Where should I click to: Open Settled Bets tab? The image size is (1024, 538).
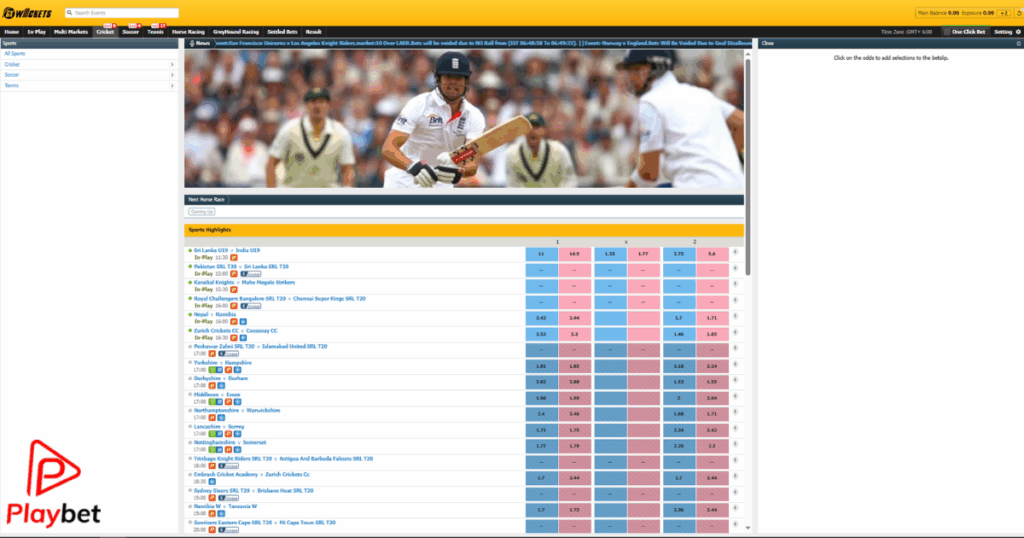282,31
